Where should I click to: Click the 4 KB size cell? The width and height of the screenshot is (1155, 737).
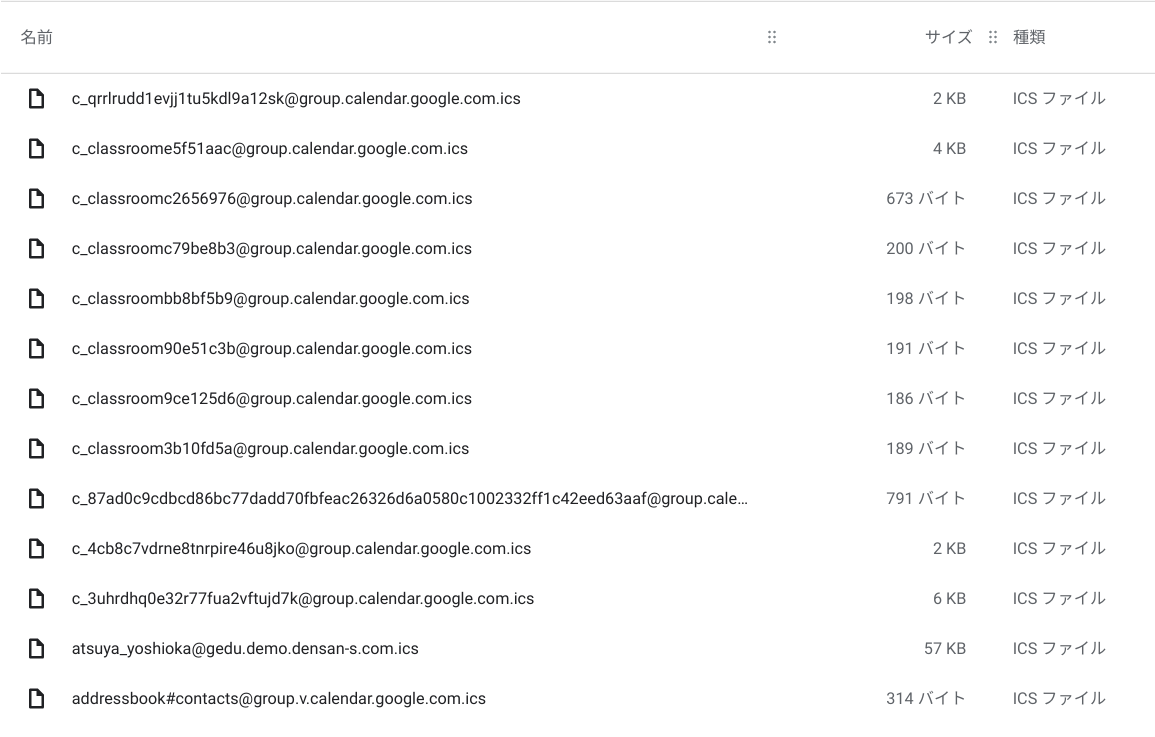(949, 149)
